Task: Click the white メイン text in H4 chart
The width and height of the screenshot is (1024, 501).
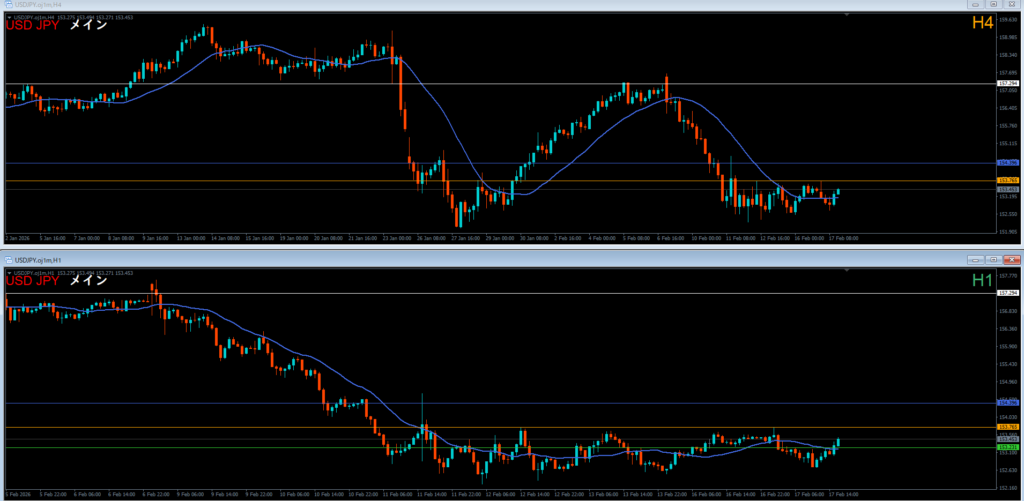Action: pyautogui.click(x=88, y=25)
